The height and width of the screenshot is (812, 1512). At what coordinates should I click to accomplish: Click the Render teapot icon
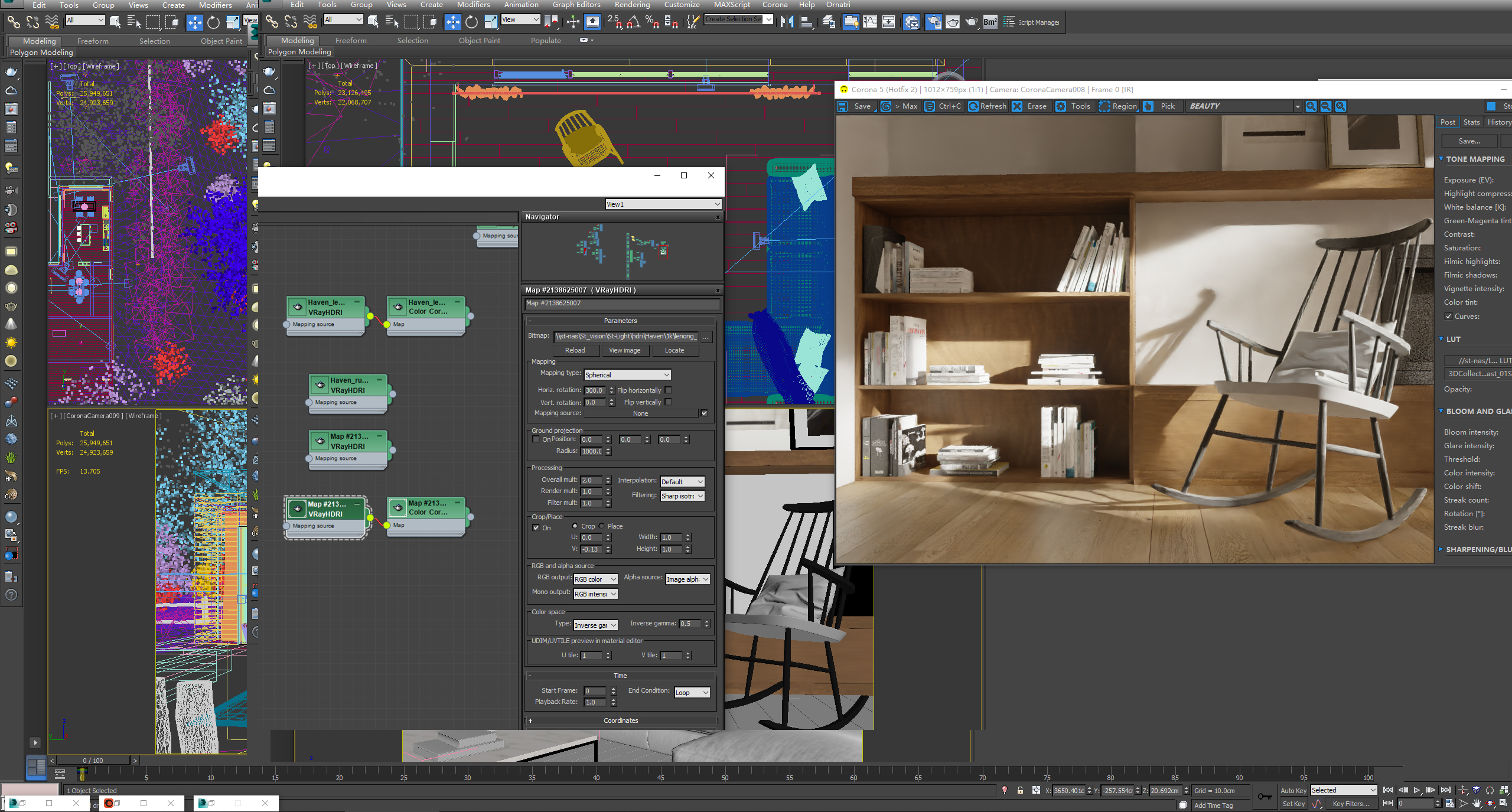click(972, 22)
